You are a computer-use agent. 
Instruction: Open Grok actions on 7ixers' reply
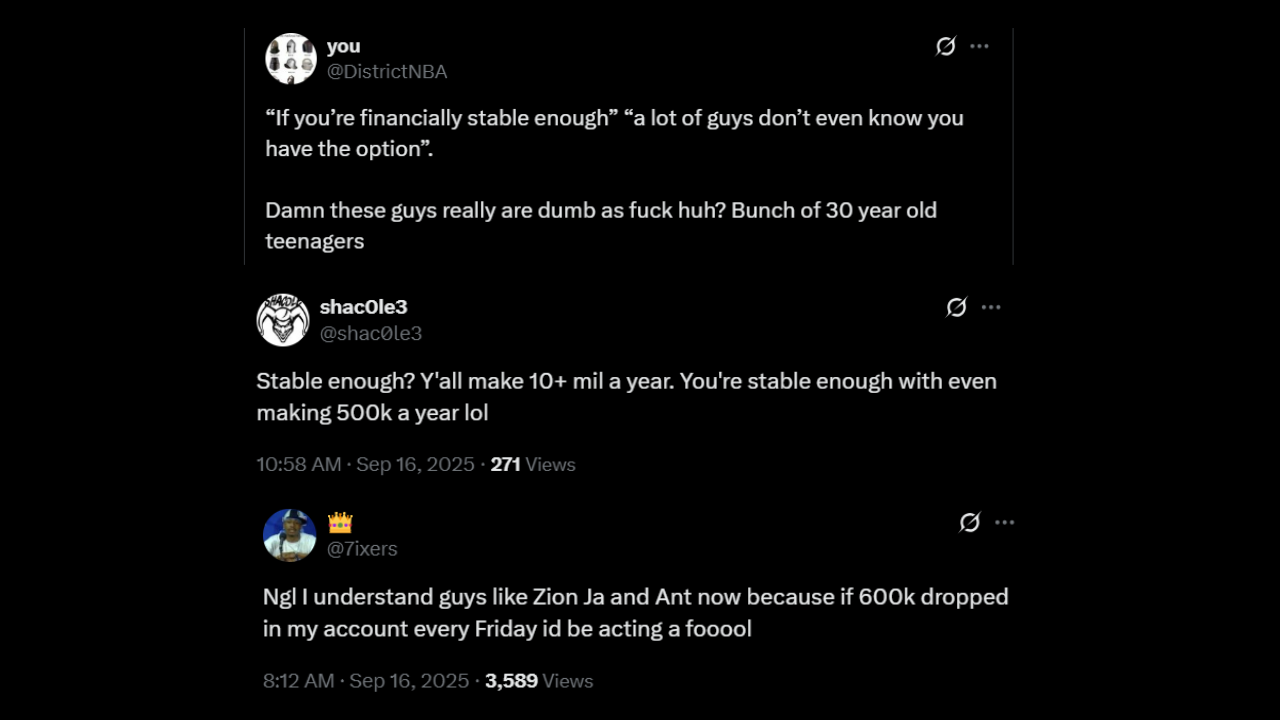click(969, 522)
